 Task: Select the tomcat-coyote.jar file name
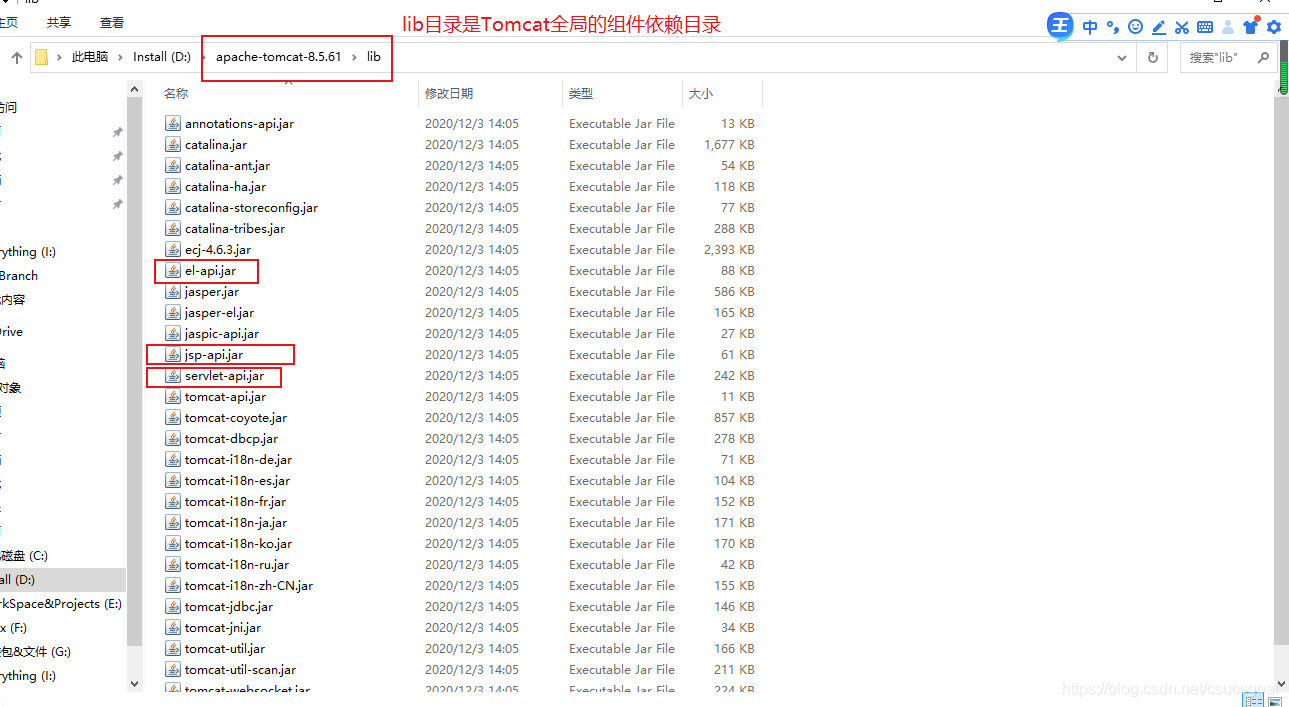pyautogui.click(x=236, y=418)
